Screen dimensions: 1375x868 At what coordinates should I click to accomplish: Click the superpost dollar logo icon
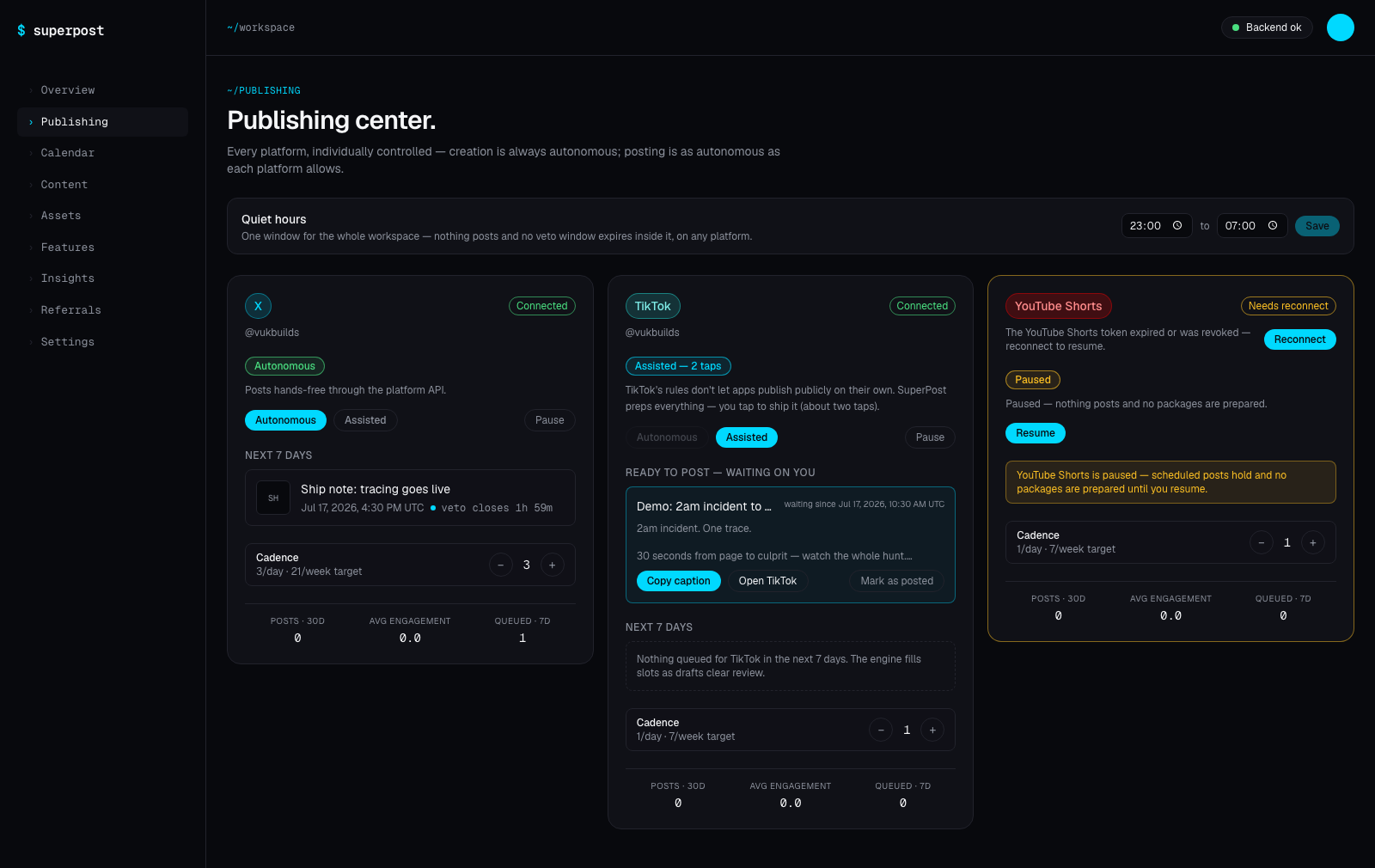(x=21, y=31)
